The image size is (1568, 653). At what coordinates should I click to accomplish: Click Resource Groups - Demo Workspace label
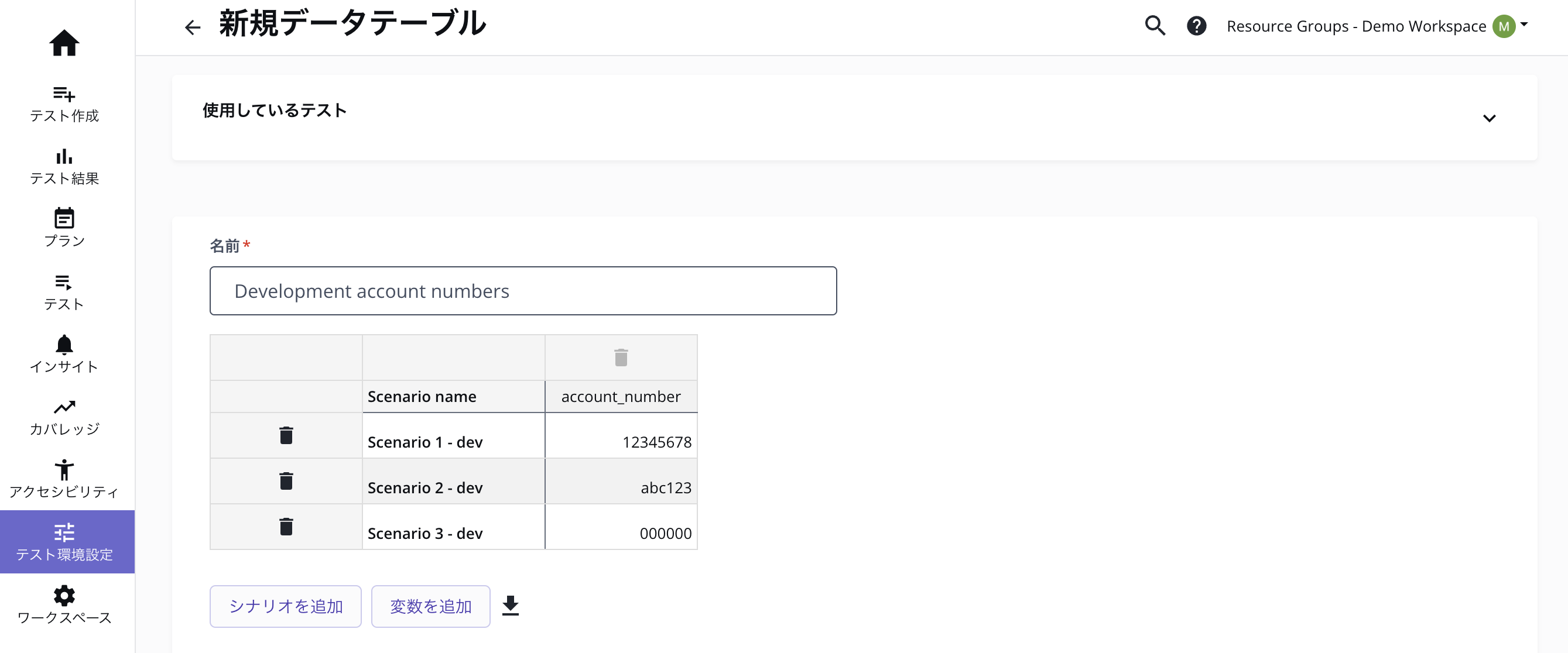coord(1356,26)
